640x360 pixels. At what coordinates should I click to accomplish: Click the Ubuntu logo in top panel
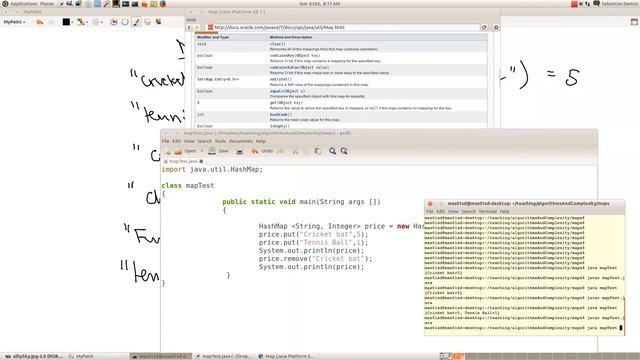pyautogui.click(x=5, y=4)
